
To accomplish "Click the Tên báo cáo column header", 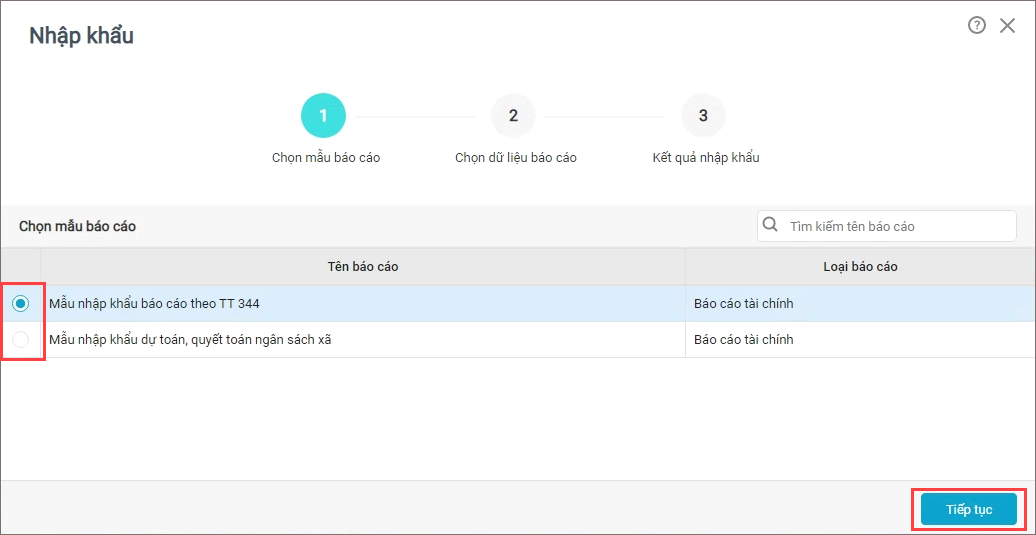I will [363, 267].
